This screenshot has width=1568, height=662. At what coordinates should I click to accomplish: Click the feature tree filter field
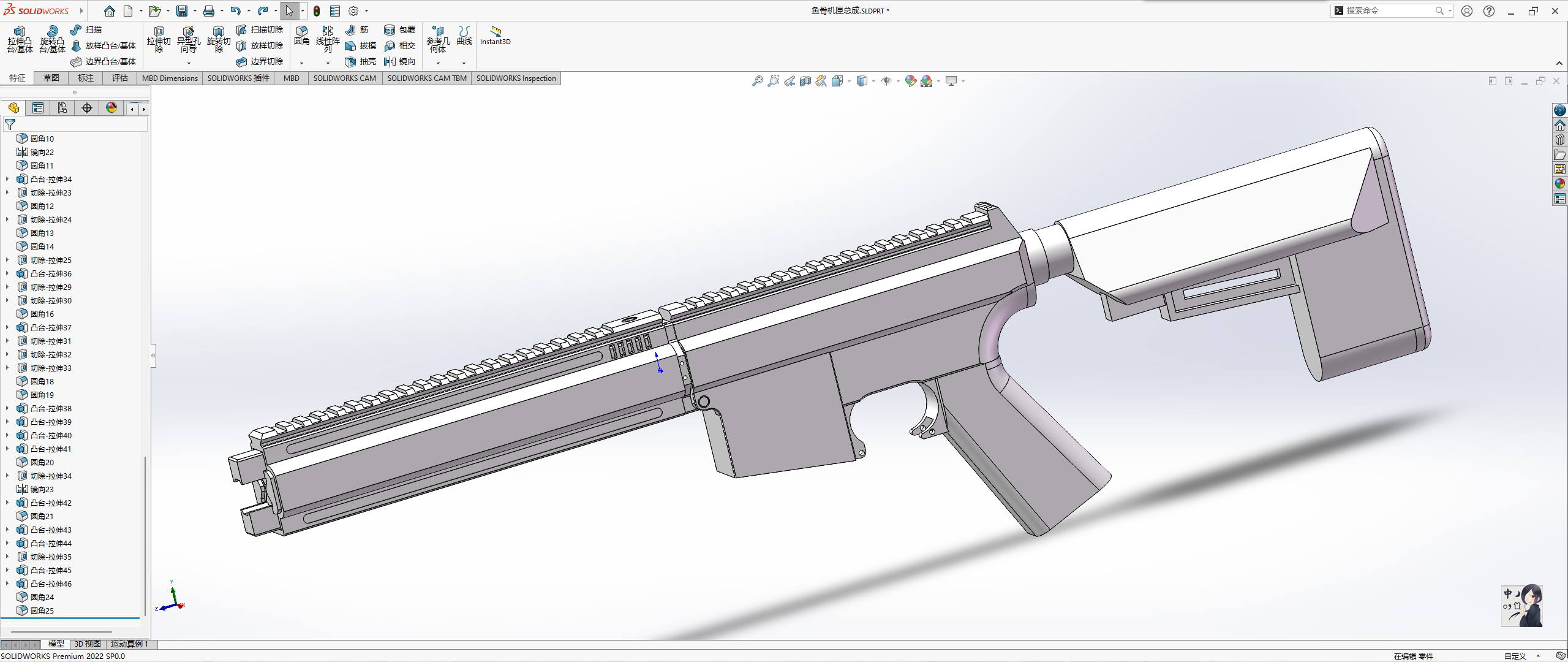[75, 124]
